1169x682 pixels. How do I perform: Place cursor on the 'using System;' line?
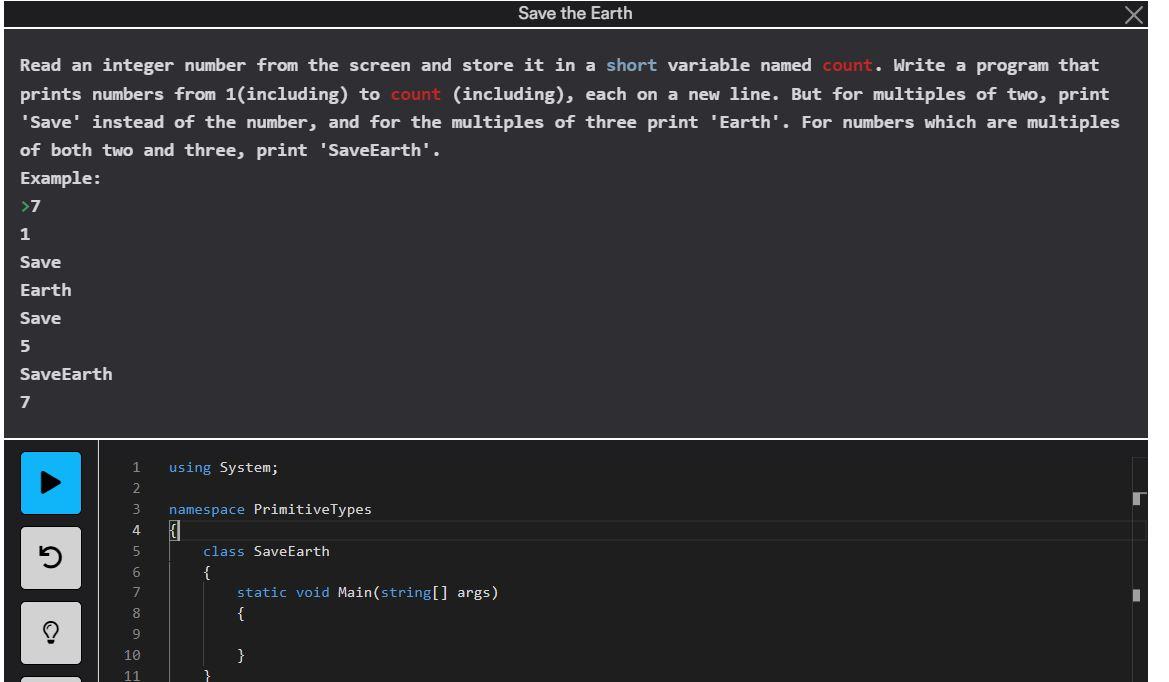(x=222, y=466)
